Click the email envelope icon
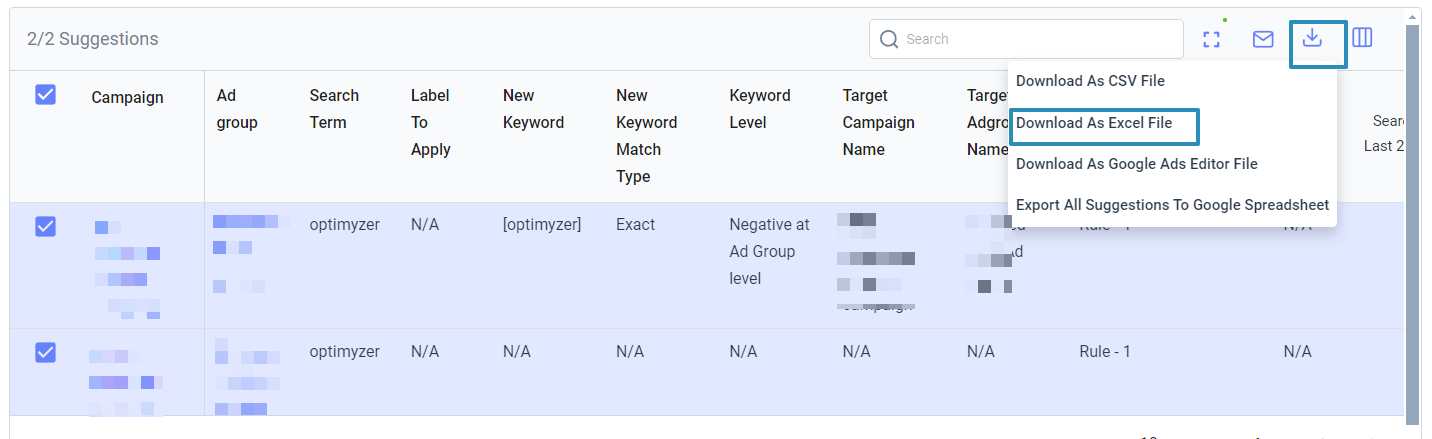Screen dimensions: 1432x439 [x=1263, y=39]
